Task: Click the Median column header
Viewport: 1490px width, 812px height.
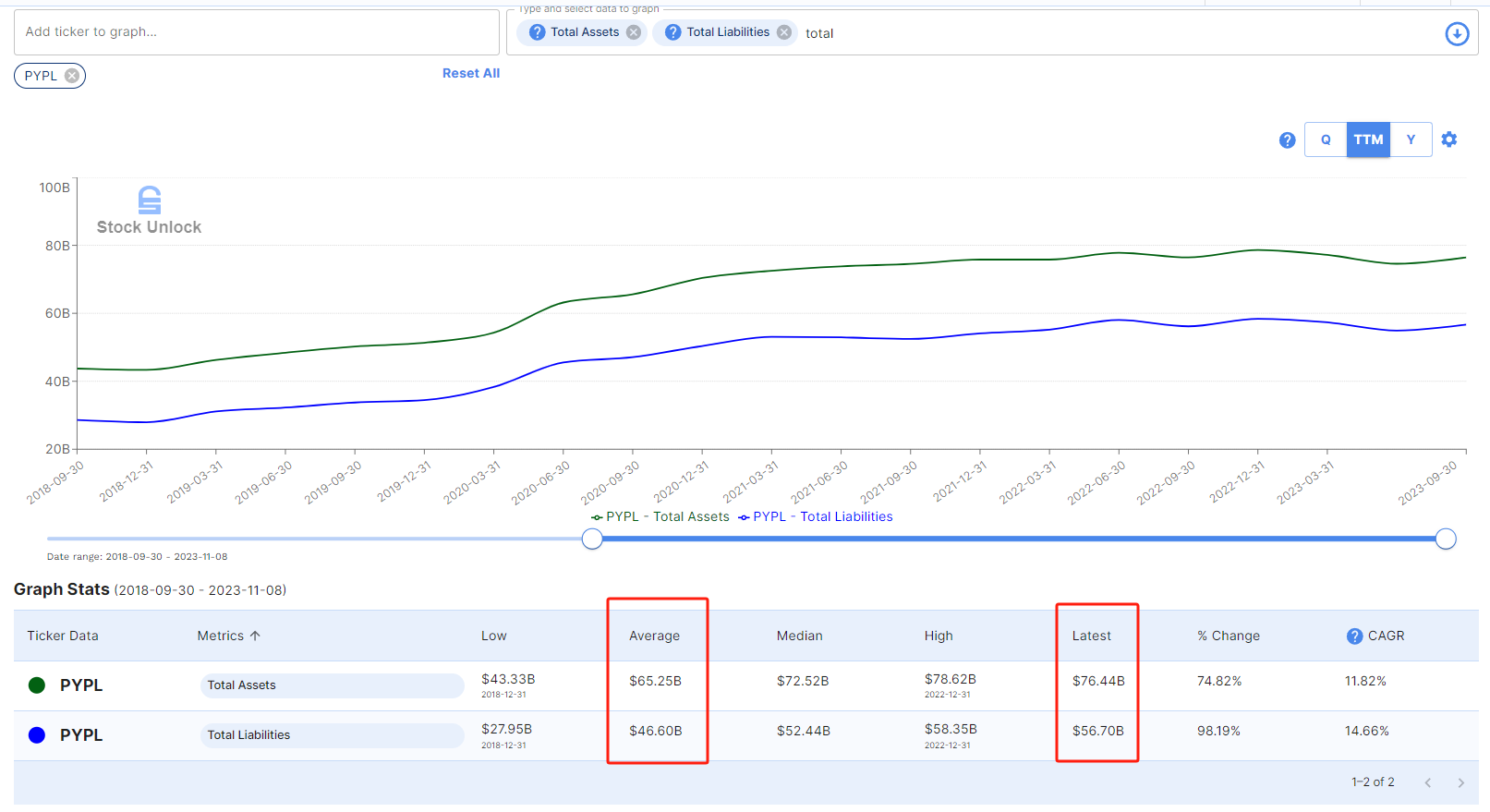Action: point(799,636)
